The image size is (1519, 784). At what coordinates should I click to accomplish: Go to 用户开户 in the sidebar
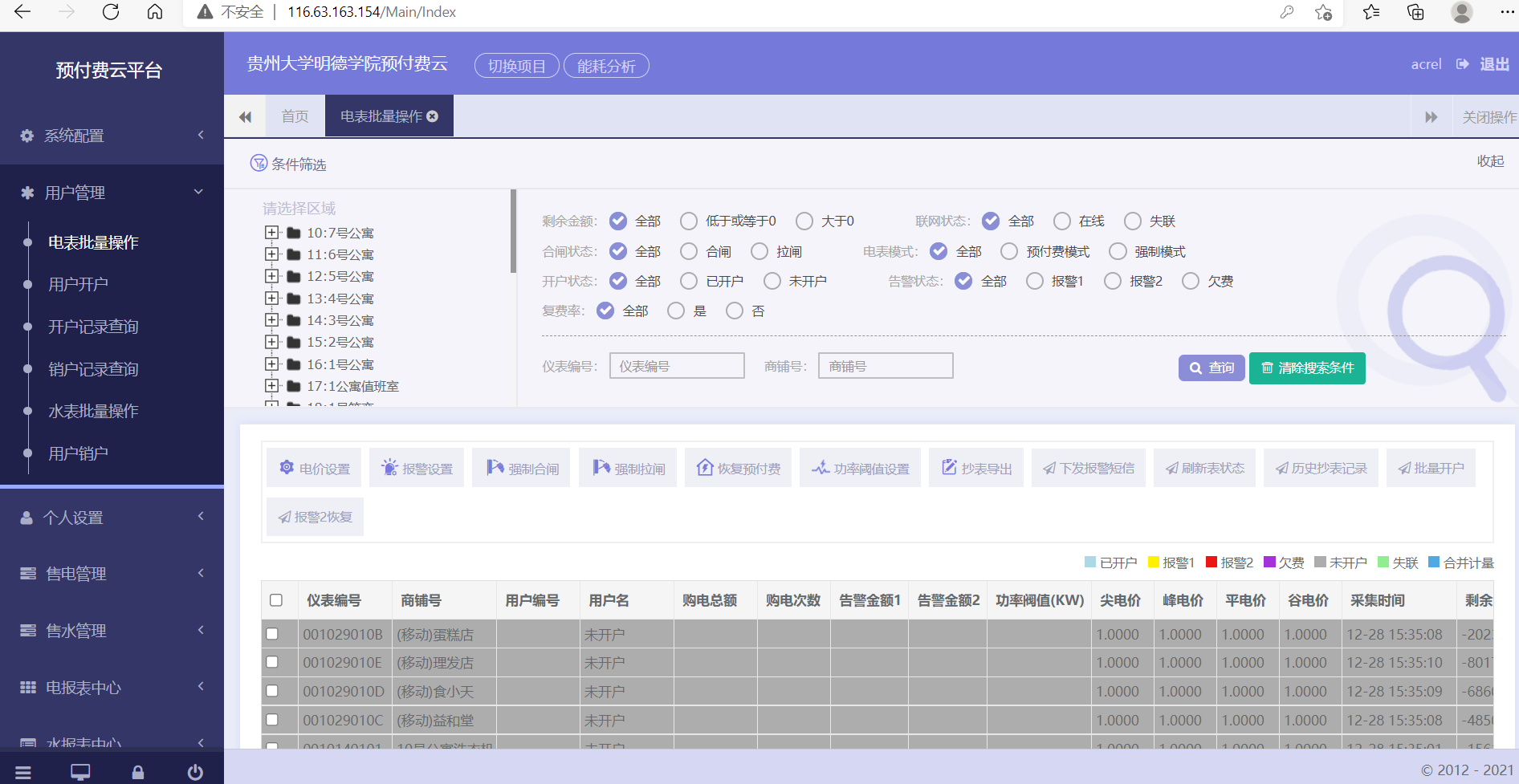(x=78, y=284)
